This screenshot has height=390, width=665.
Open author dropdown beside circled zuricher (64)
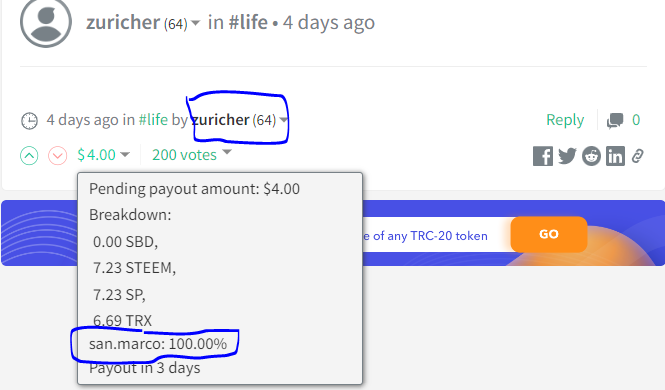click(x=284, y=120)
